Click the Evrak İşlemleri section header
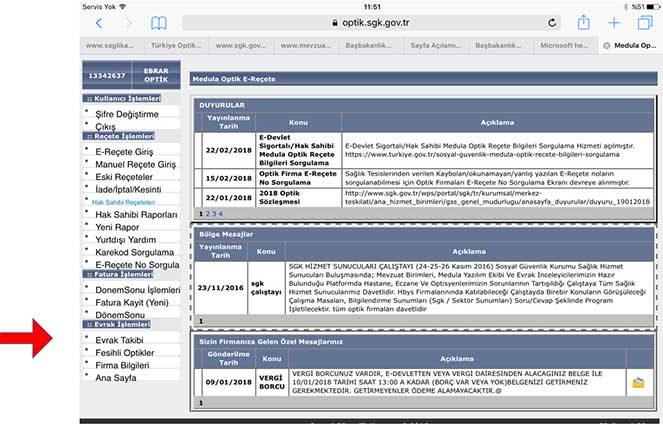Screen dimensions: 663x425 click(x=117, y=324)
